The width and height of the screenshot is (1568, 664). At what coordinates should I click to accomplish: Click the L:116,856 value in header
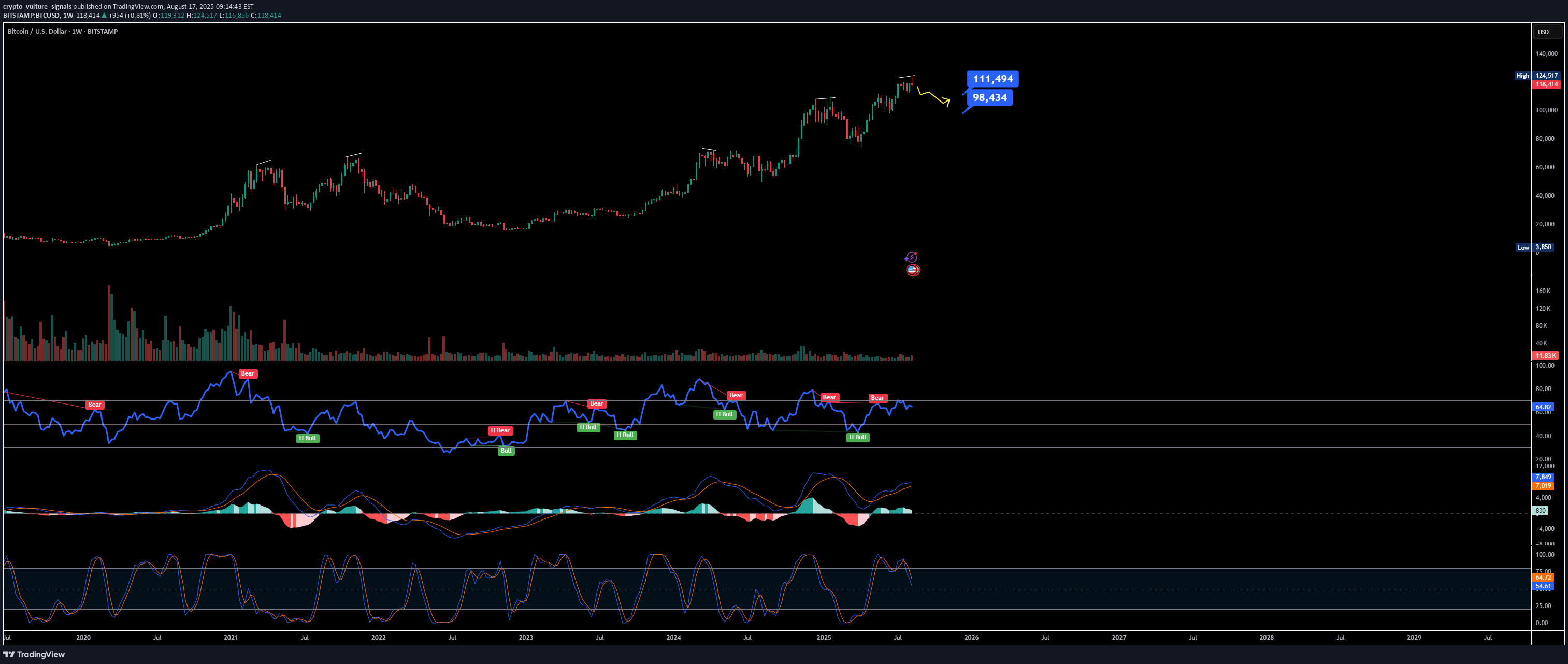coord(234,15)
